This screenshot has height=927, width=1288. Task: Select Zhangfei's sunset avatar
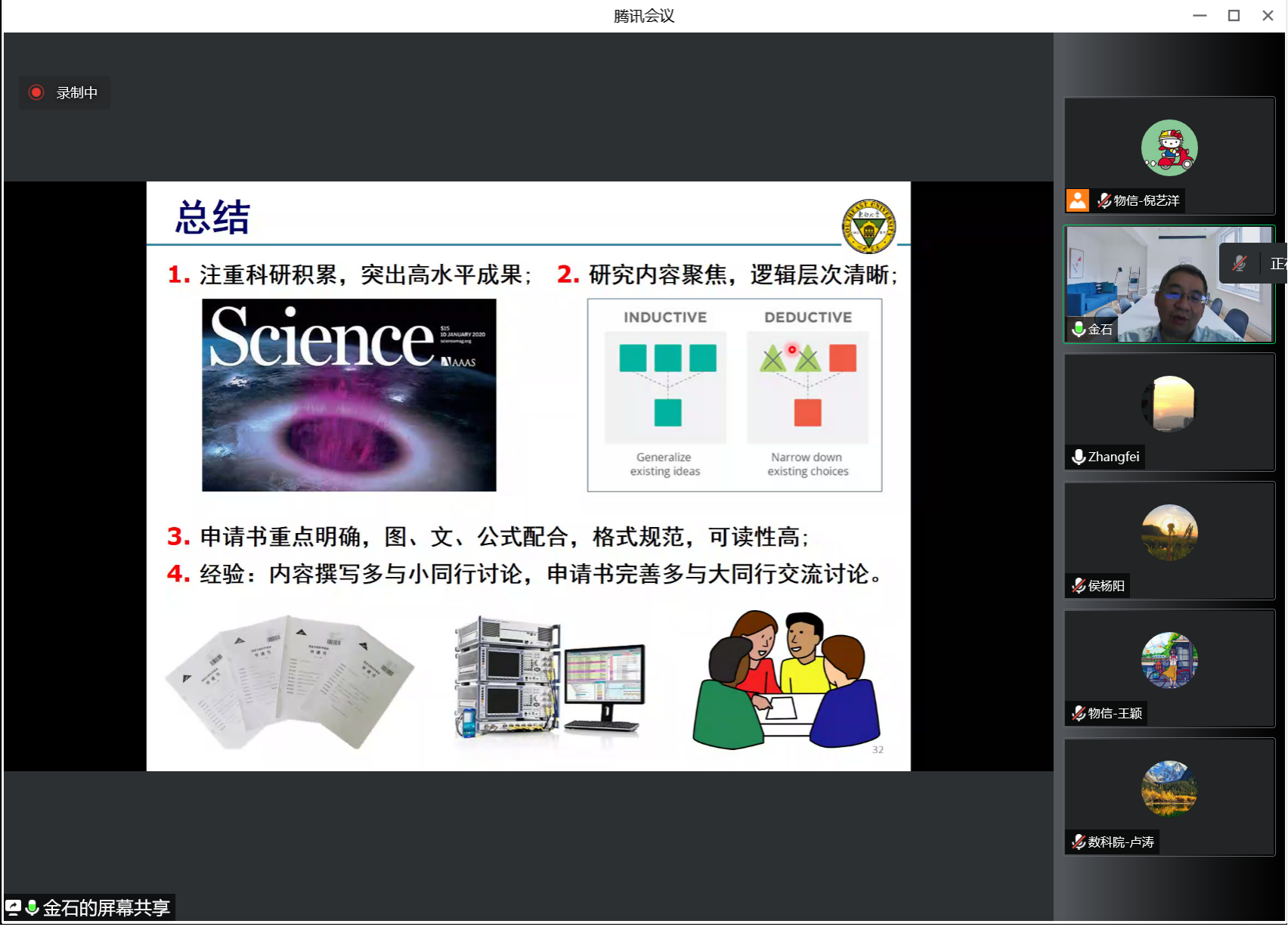tap(1169, 404)
